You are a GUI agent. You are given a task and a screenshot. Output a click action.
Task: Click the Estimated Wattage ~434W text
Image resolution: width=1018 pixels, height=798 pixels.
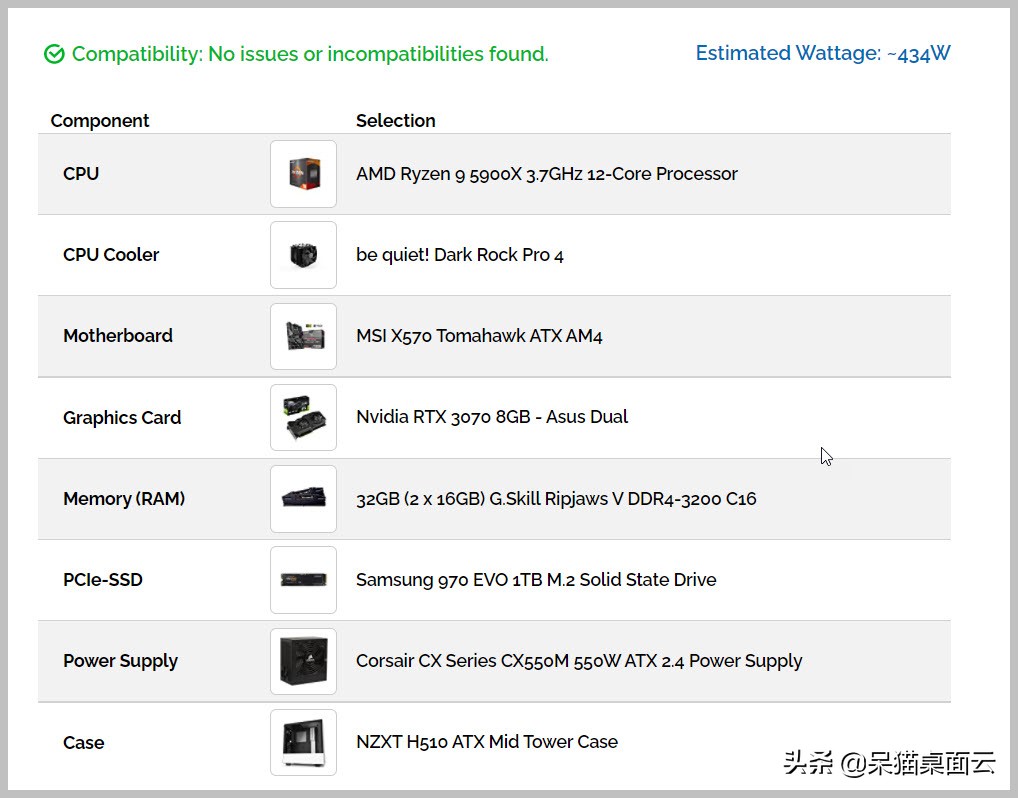tap(822, 54)
